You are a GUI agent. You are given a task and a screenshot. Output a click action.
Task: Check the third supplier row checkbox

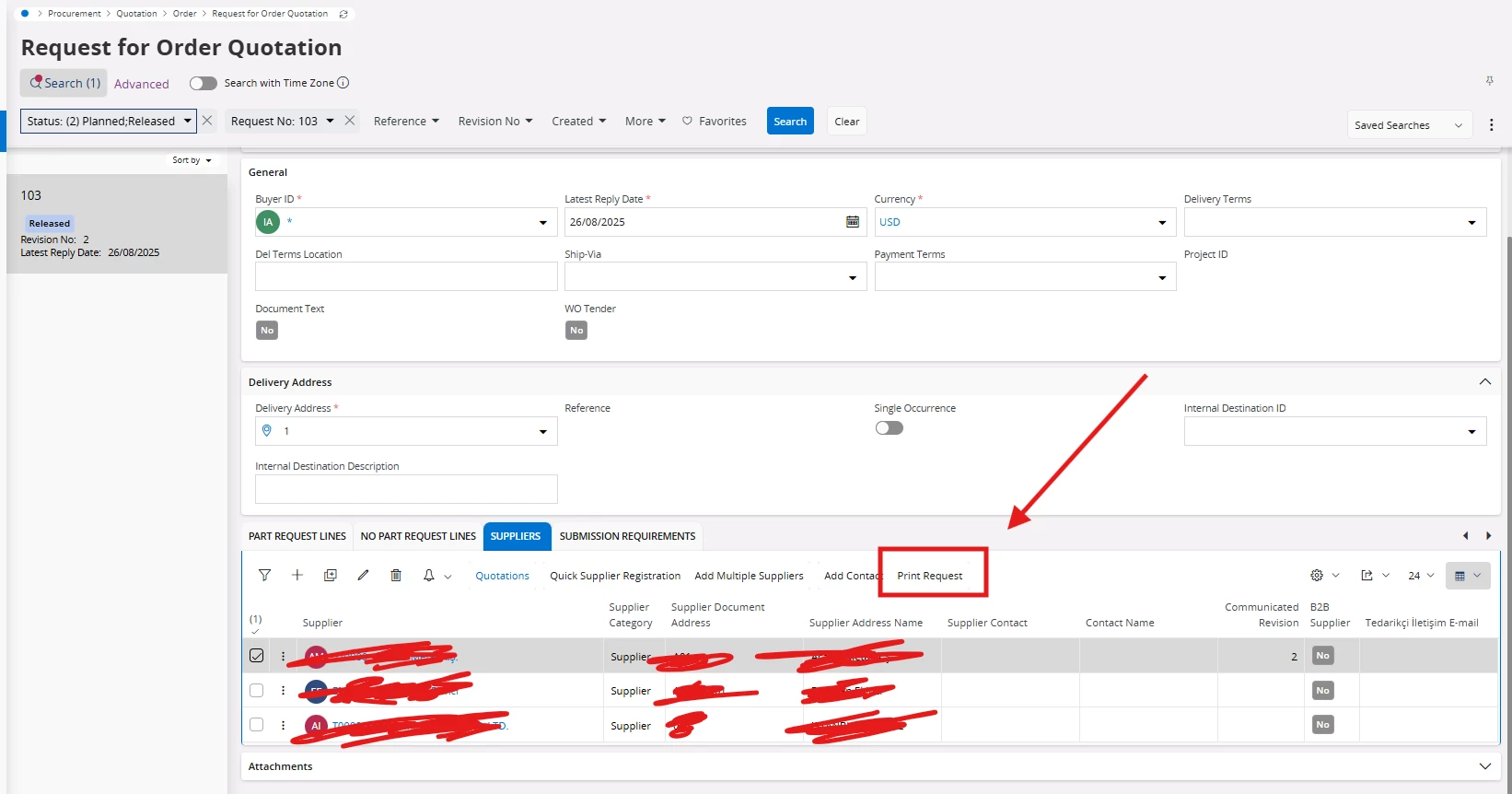[x=257, y=725]
